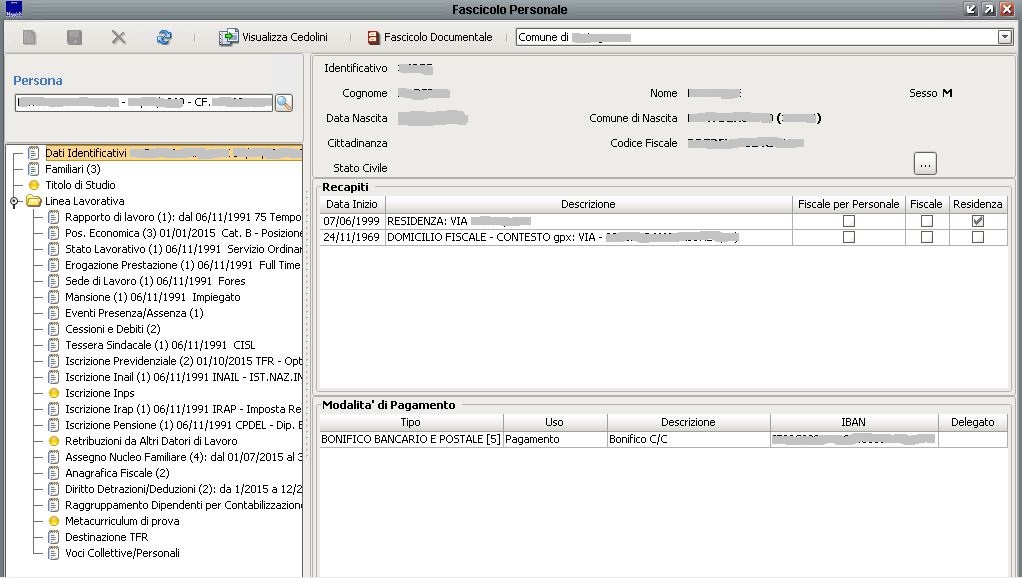The image size is (1022, 578).
Task: Tick Fiscale per Personale for RESIDENZA row
Action: click(848, 221)
